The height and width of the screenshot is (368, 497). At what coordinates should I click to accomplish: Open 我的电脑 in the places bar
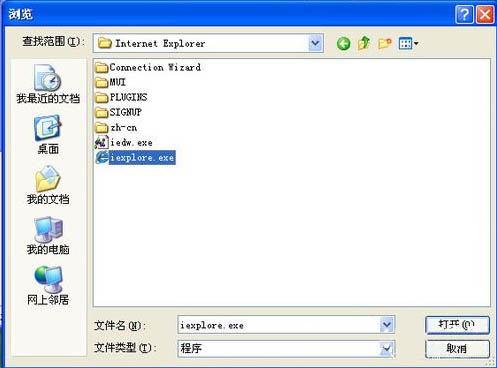pos(48,236)
